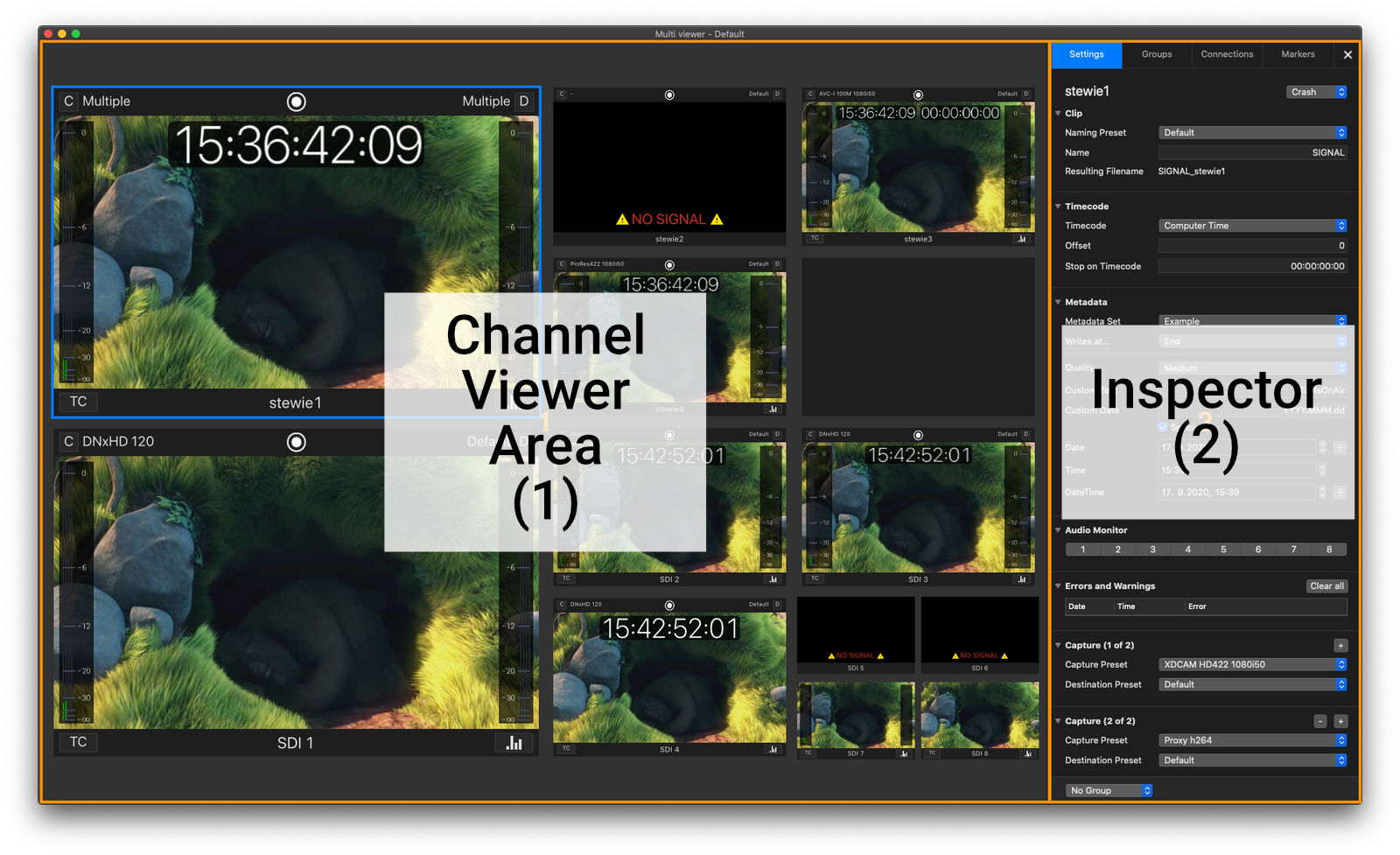The height and width of the screenshot is (855, 1400).
Task: Click the D button on stewie1 viewer
Action: pos(524,102)
